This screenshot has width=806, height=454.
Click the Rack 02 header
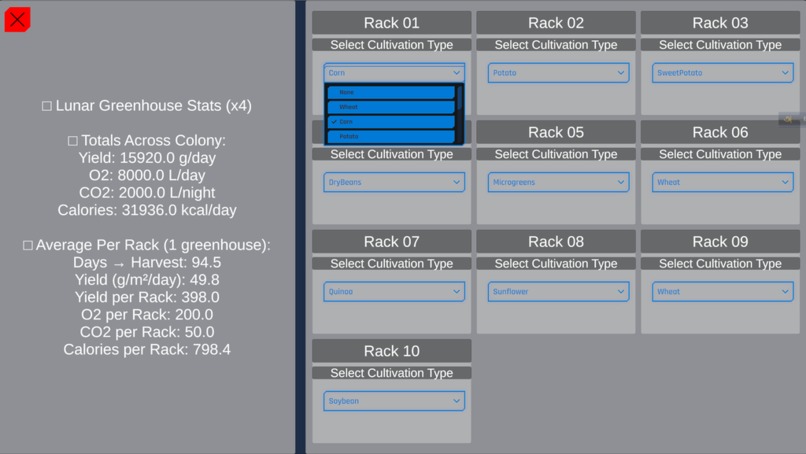(x=556, y=23)
